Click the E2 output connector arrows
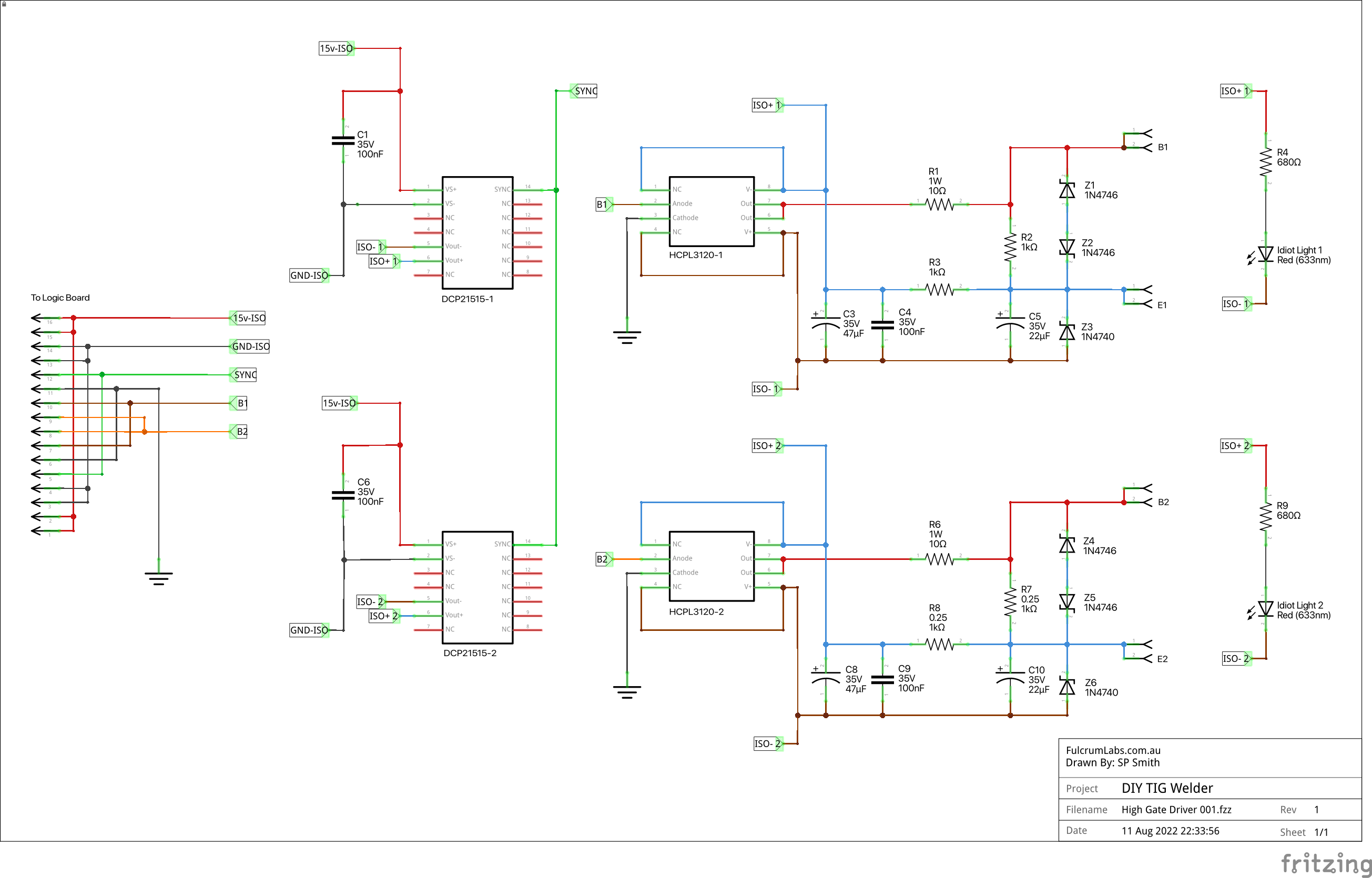The height and width of the screenshot is (878, 1372). (x=1138, y=651)
